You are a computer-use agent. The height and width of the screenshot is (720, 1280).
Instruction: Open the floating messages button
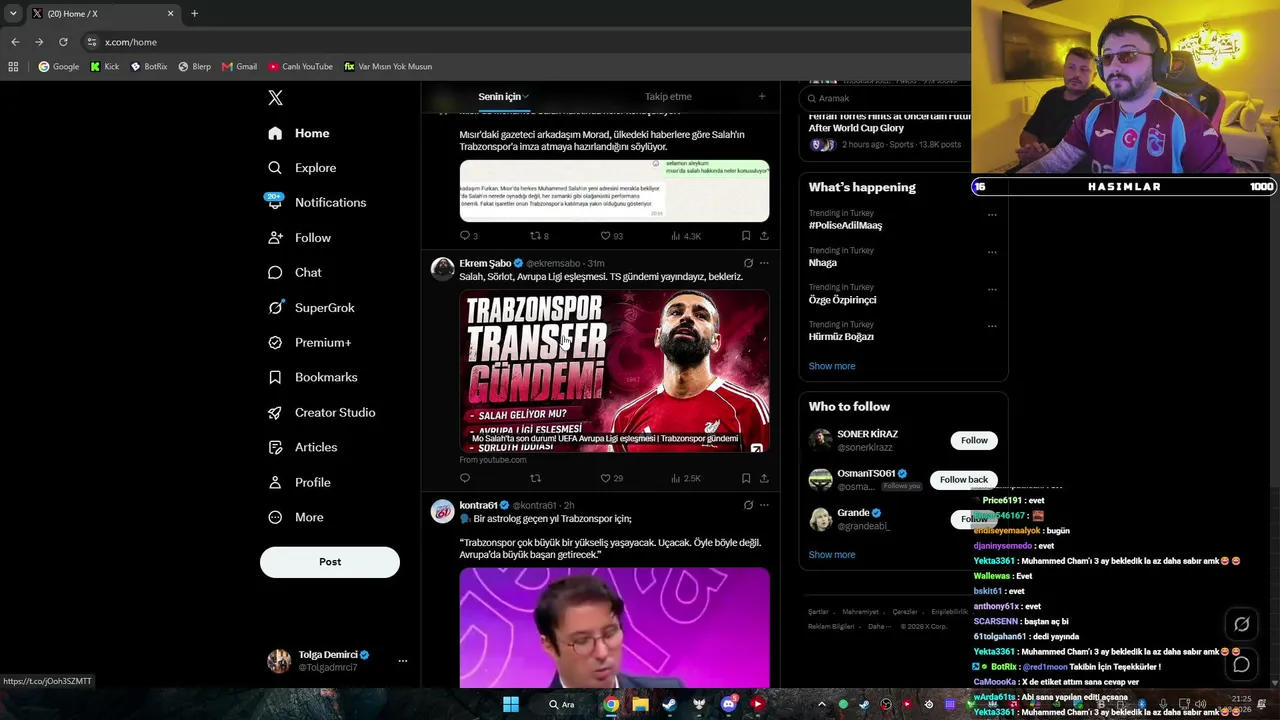tap(1241, 664)
